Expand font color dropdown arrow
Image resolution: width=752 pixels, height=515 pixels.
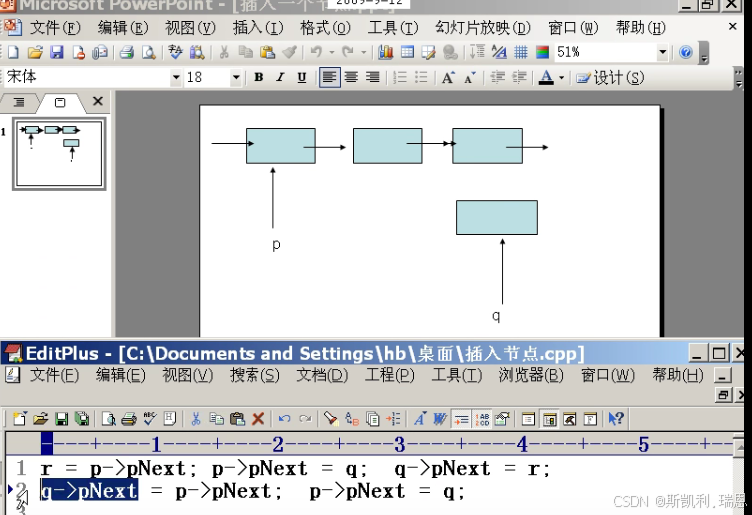click(x=561, y=77)
